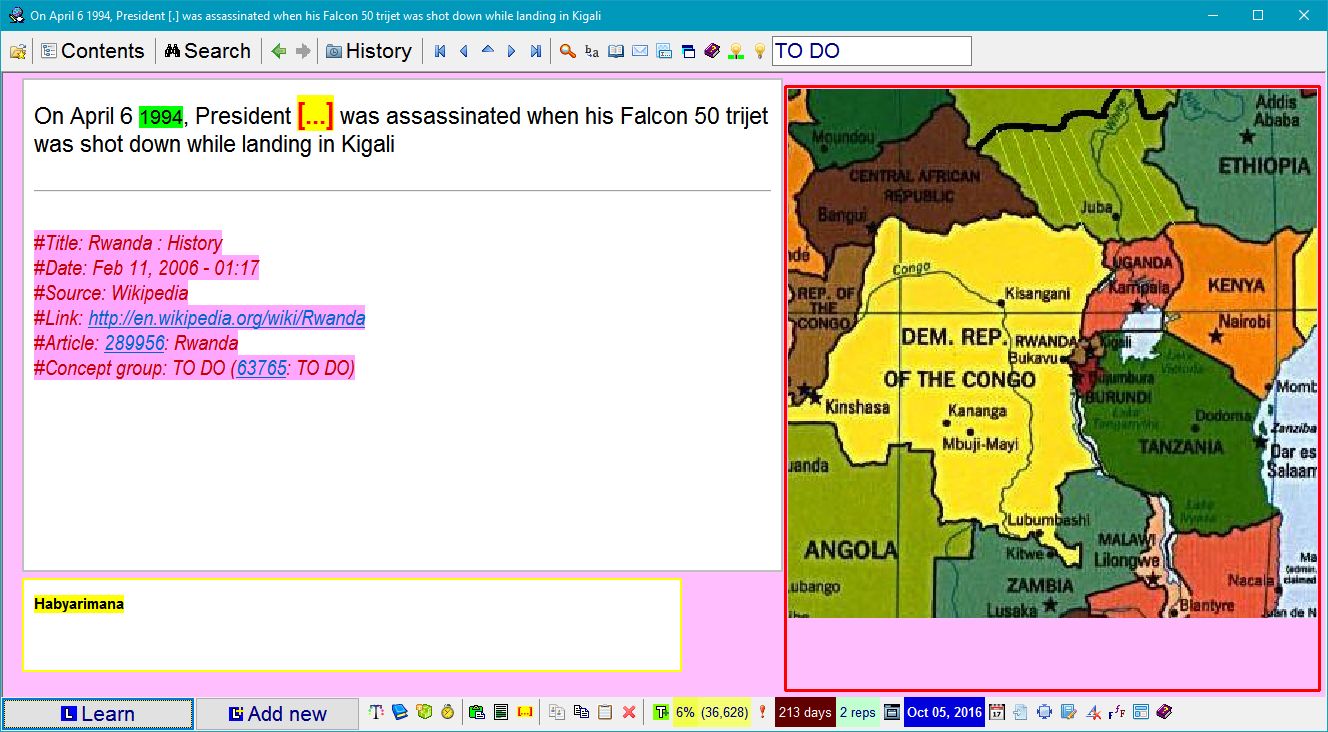This screenshot has height=732, width=1328.
Task: Open the Contents window
Action: click(93, 51)
